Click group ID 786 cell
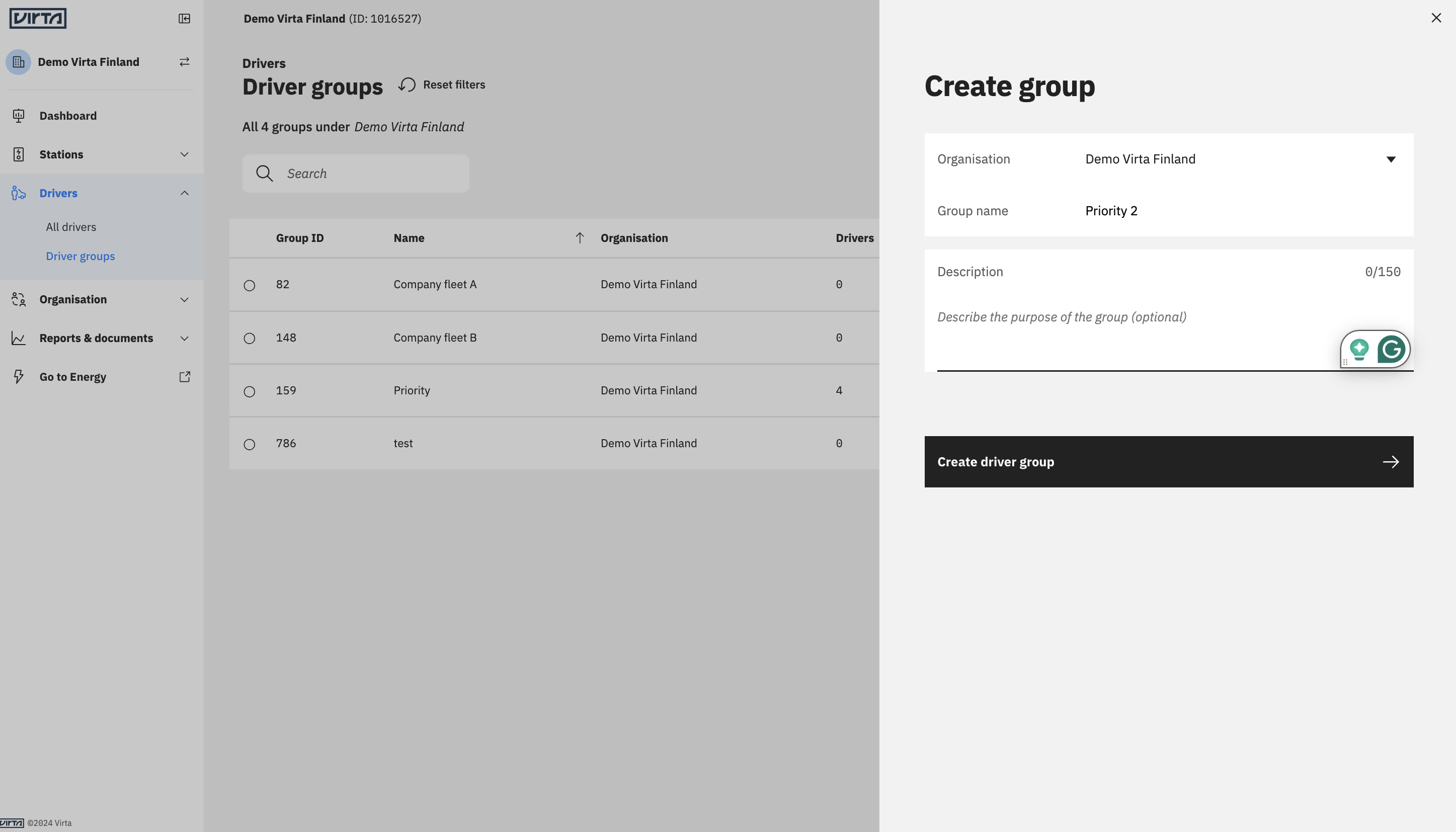 (286, 444)
